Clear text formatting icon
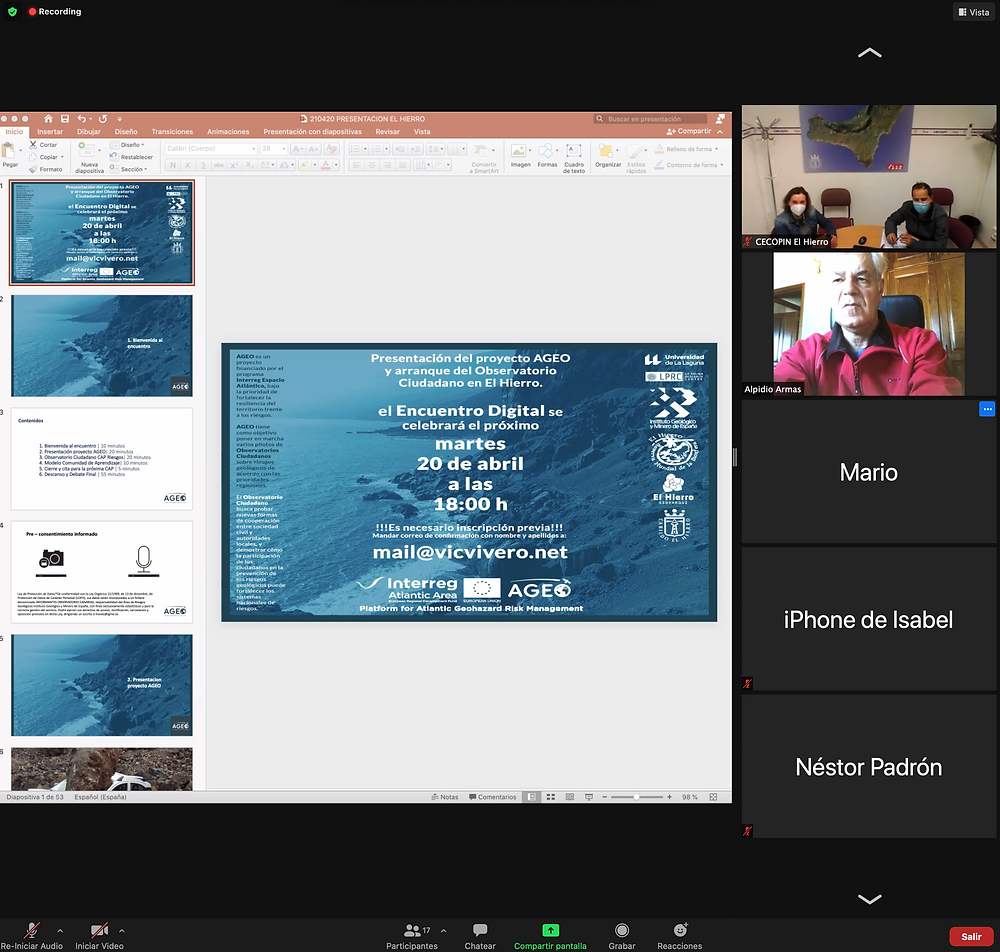The image size is (1000, 952). 332,149
